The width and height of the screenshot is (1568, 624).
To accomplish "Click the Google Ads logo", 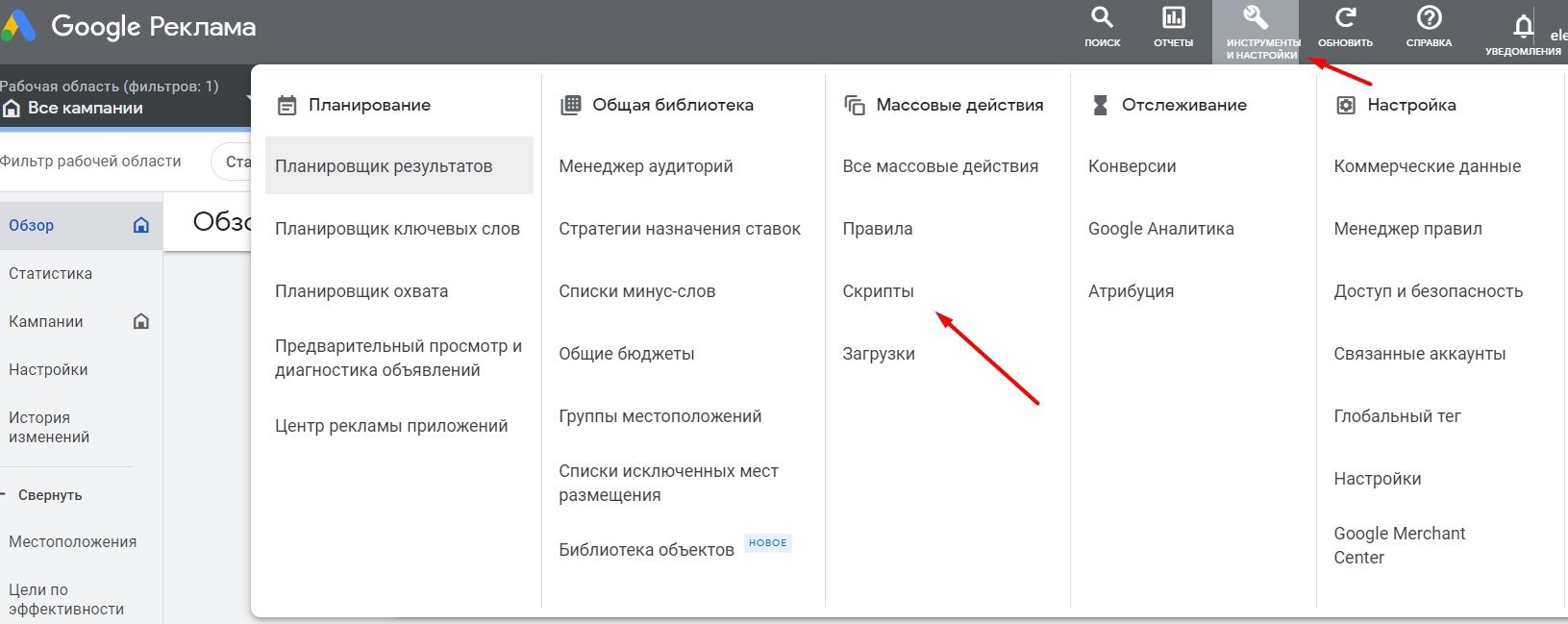I will click(x=17, y=26).
